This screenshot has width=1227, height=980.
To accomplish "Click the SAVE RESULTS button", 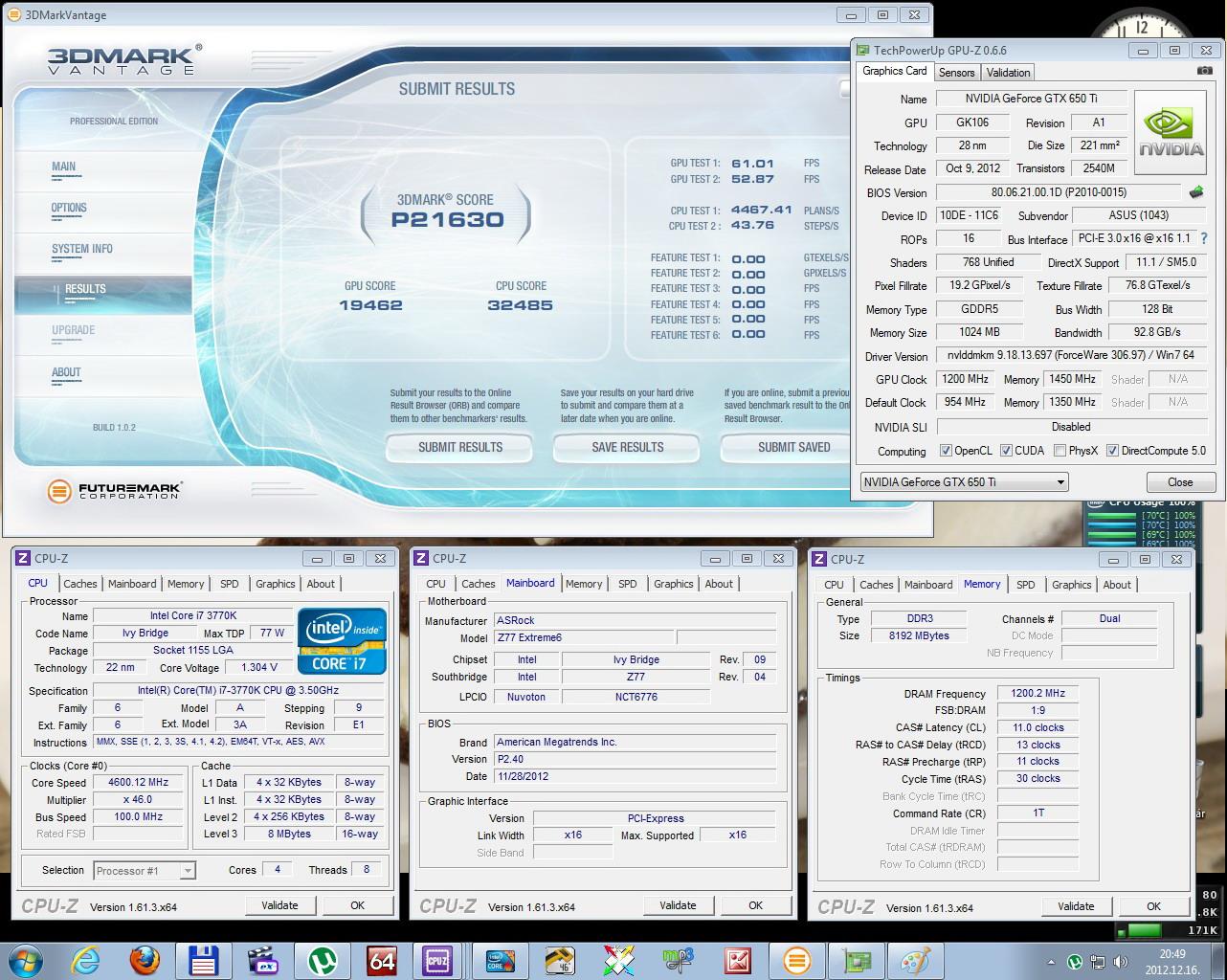I will point(627,447).
